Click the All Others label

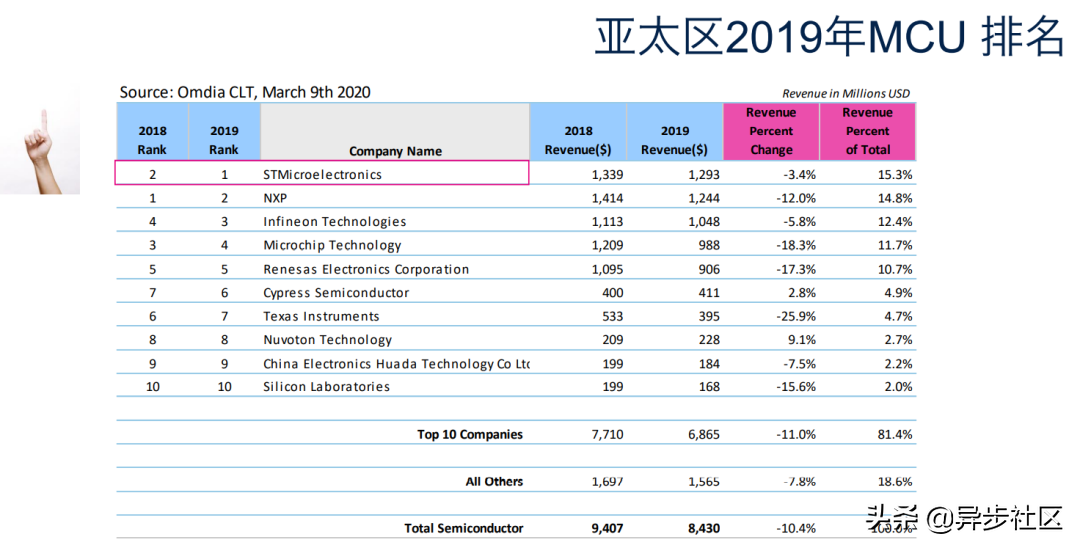[x=494, y=481]
